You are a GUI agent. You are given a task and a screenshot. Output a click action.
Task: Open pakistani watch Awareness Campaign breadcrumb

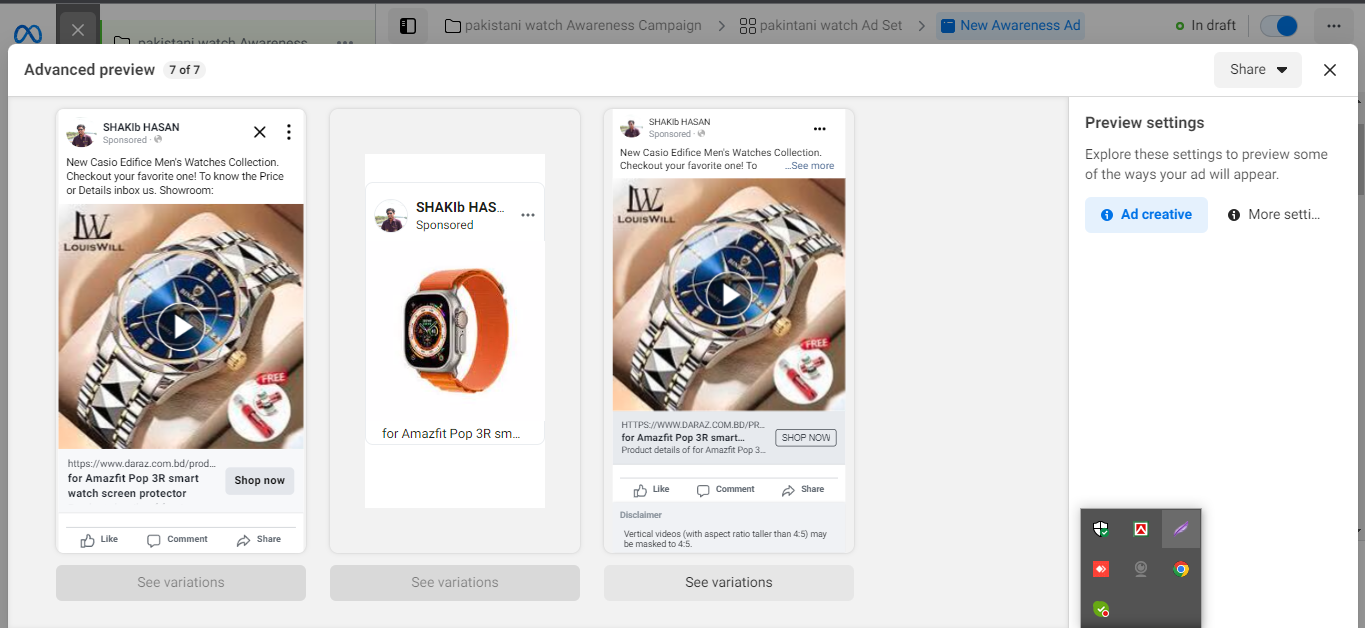573,26
